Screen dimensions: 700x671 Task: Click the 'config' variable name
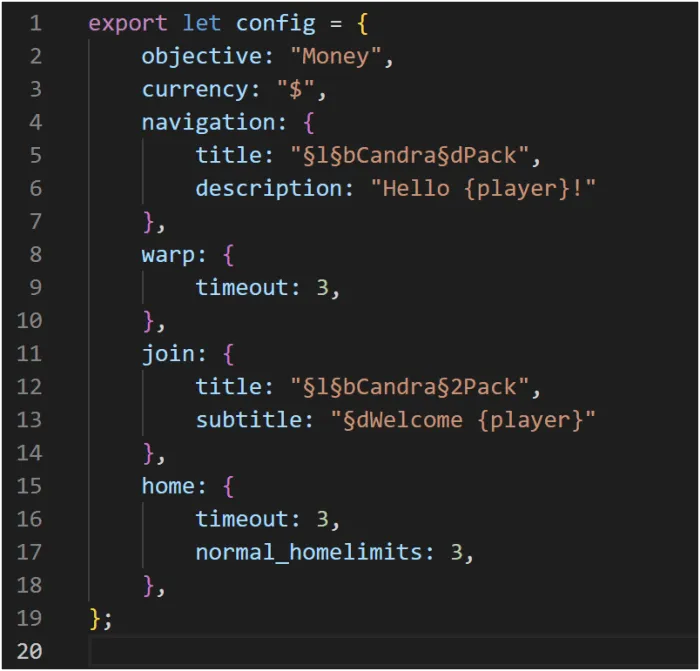pos(275,24)
